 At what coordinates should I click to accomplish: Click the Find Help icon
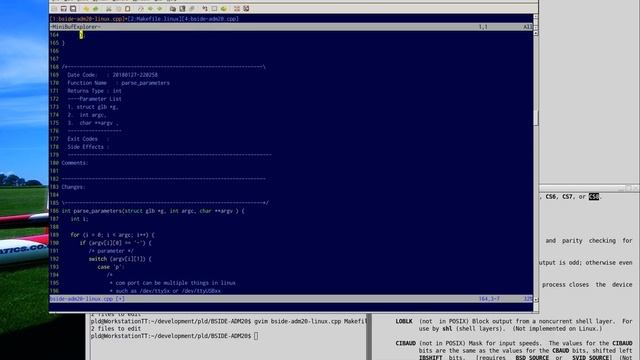246,9
